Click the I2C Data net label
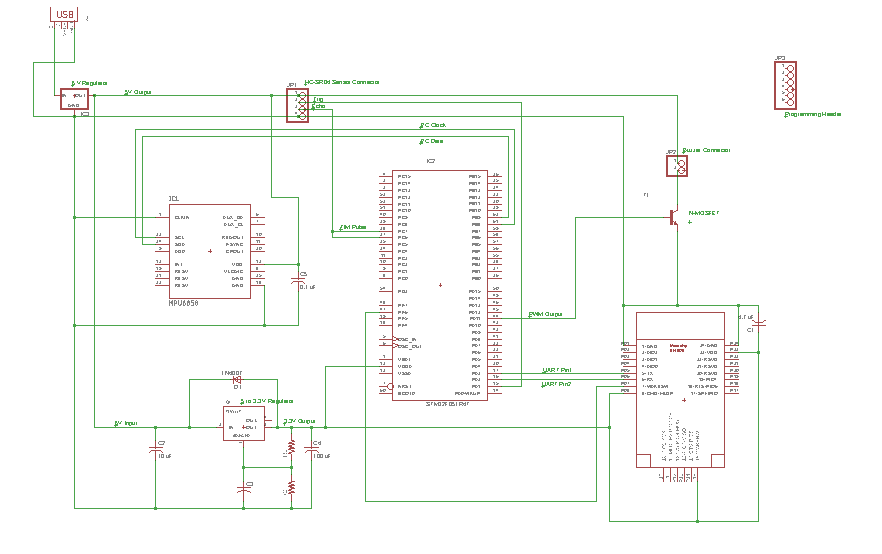Image resolution: width=882 pixels, height=554 pixels. (432, 142)
